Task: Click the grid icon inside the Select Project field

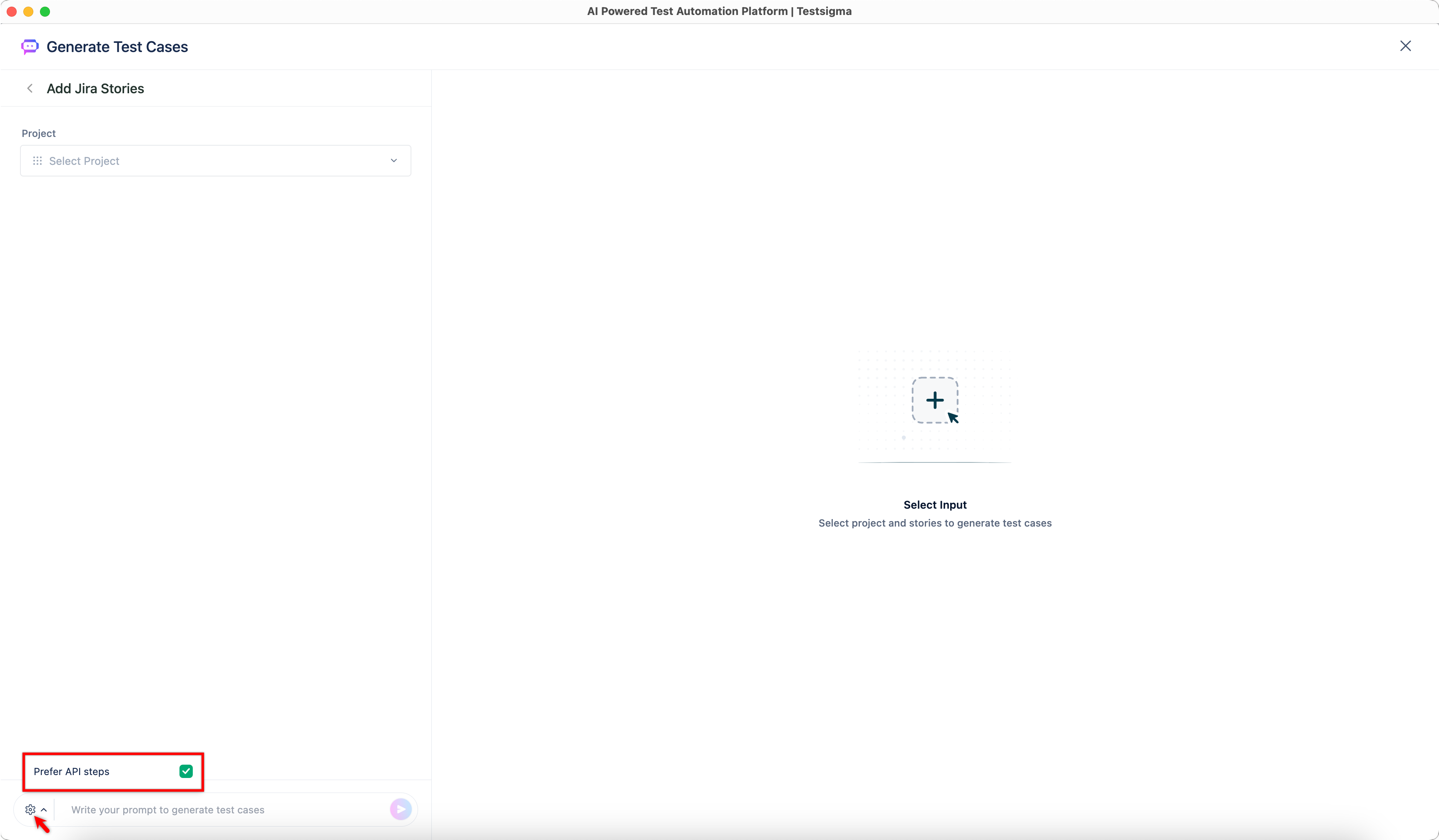Action: click(37, 160)
